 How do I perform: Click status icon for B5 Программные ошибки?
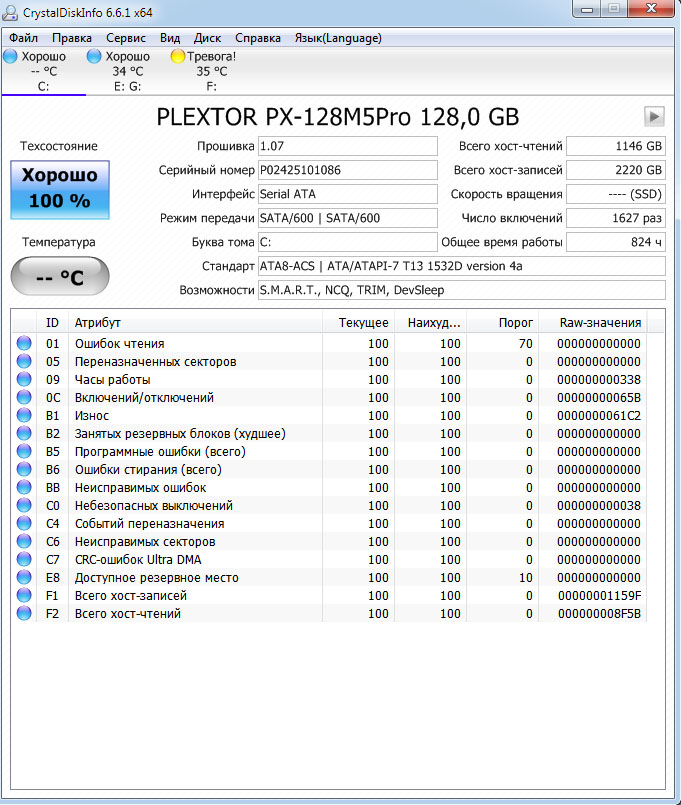(24, 451)
